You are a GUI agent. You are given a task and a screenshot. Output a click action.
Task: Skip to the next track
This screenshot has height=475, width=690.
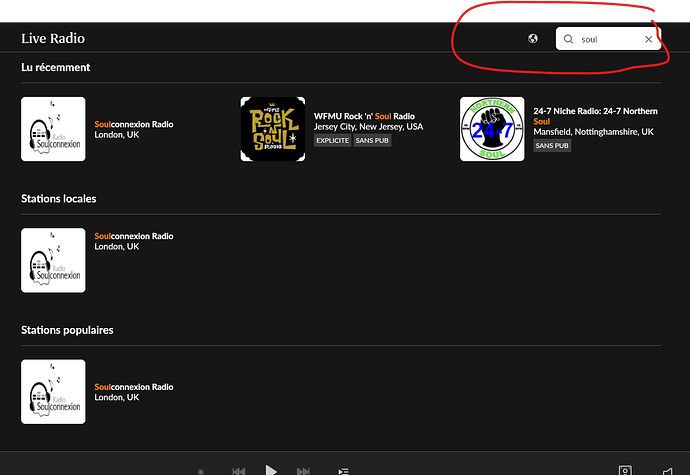pos(303,470)
